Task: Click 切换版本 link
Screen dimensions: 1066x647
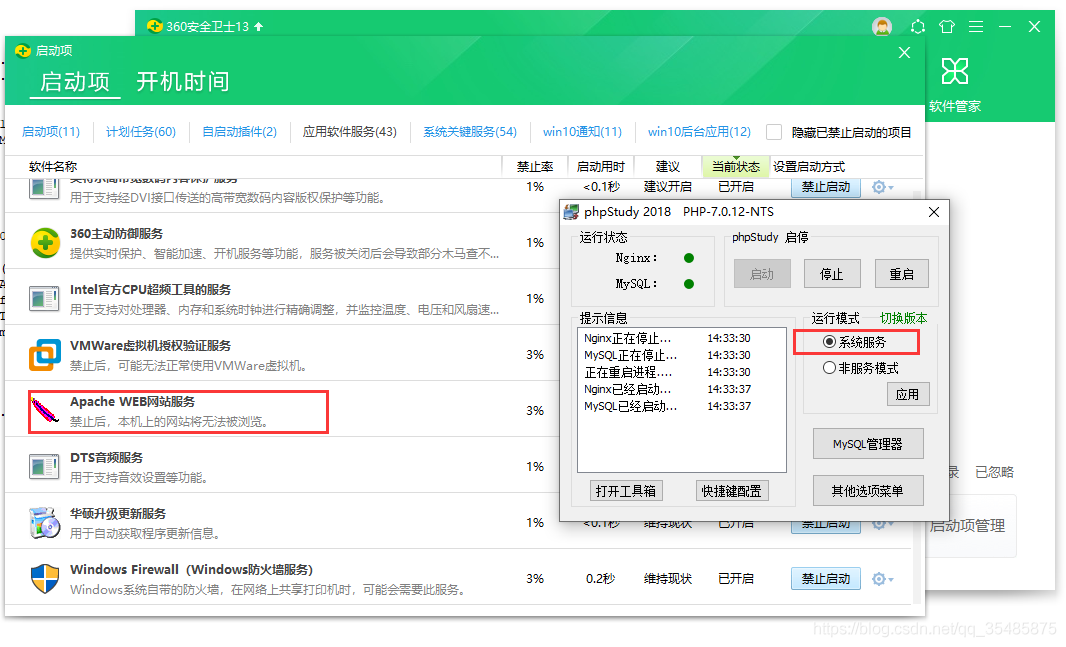Action: [904, 318]
